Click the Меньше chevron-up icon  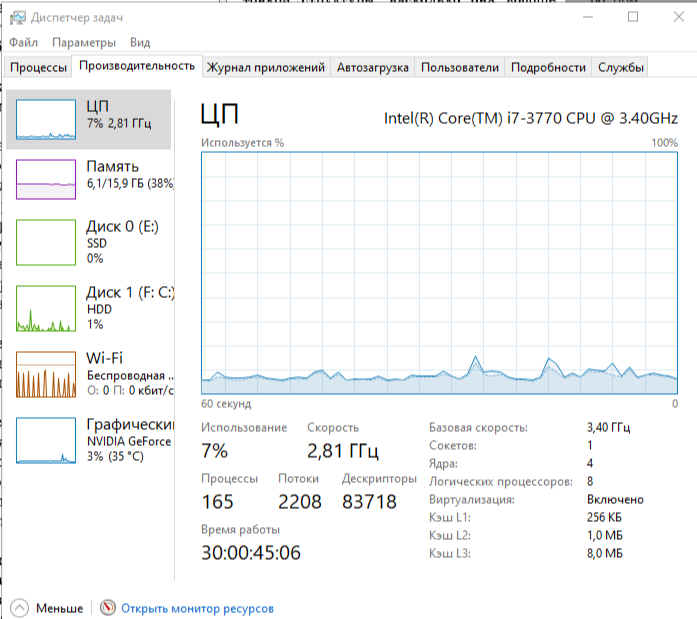click(19, 608)
